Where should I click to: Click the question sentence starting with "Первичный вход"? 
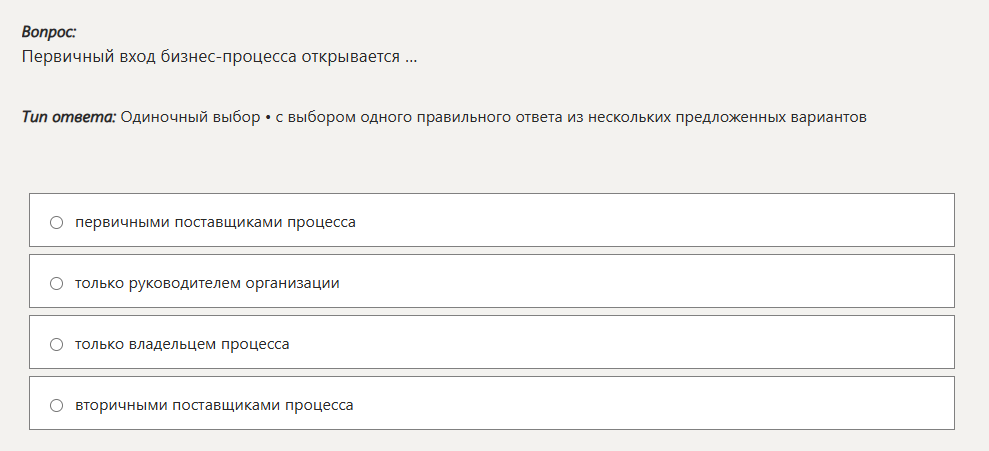(219, 56)
